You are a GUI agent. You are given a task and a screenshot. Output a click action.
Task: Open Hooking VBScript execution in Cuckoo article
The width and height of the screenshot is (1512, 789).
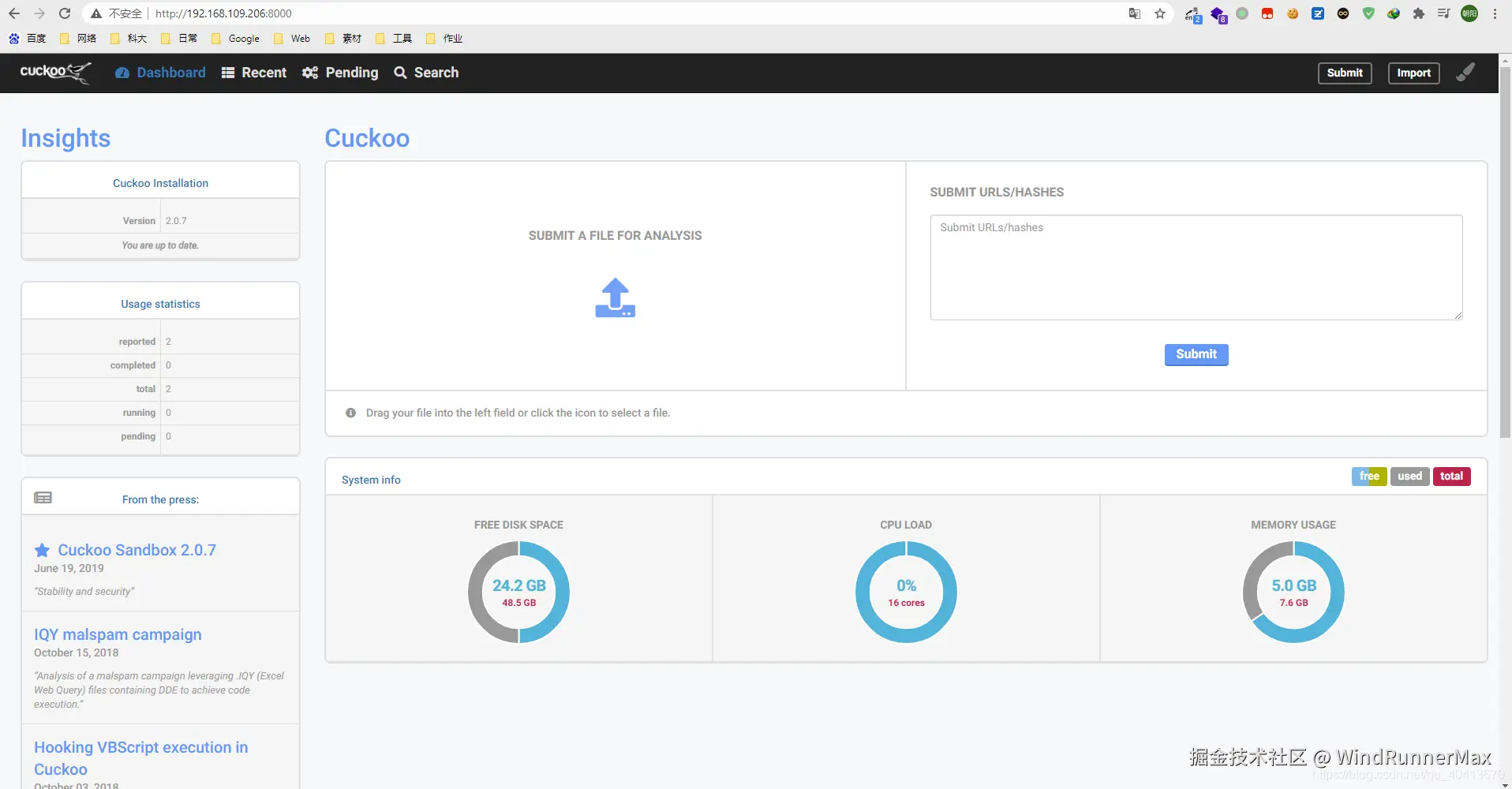coord(140,758)
